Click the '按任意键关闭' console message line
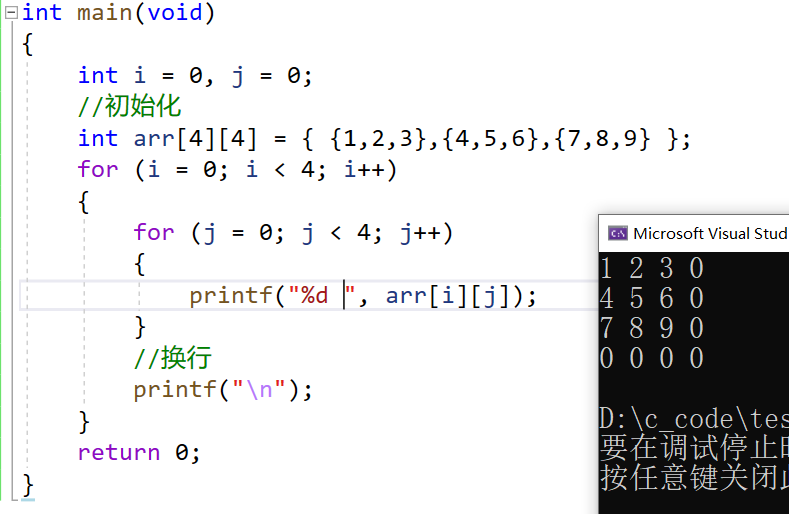 [694, 477]
